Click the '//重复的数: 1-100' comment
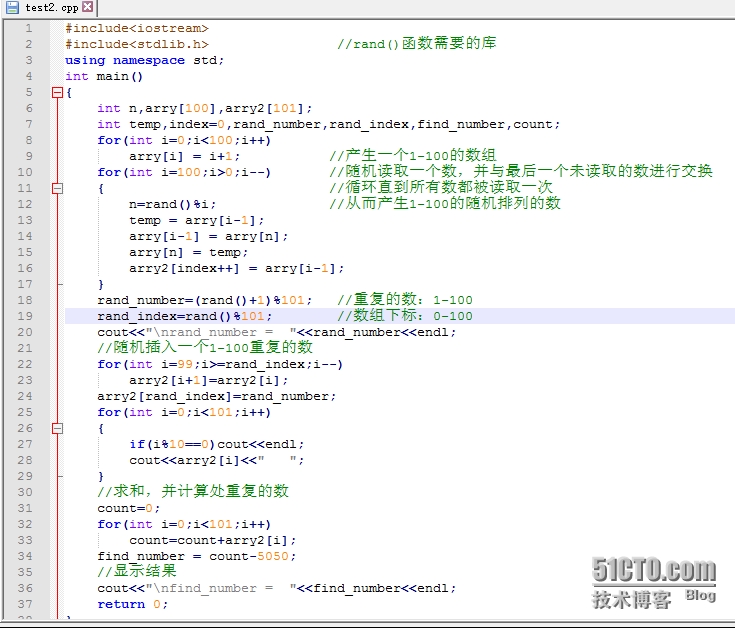Viewport: 735px width, 628px height. (405, 299)
